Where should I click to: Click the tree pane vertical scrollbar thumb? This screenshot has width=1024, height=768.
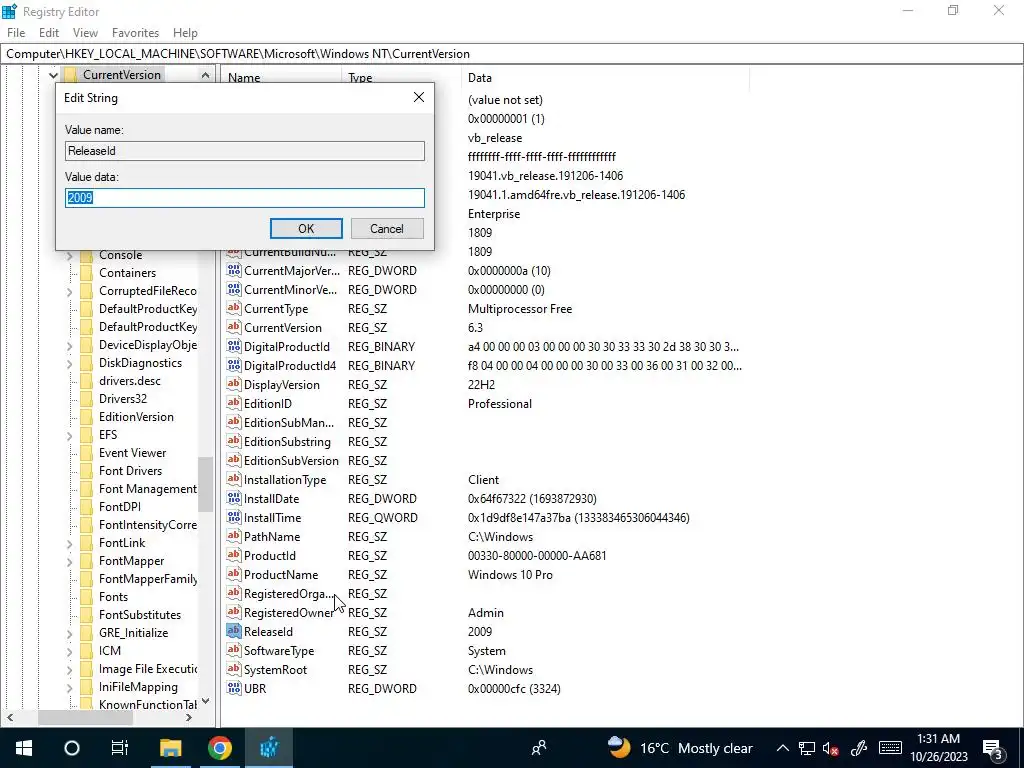pos(205,483)
